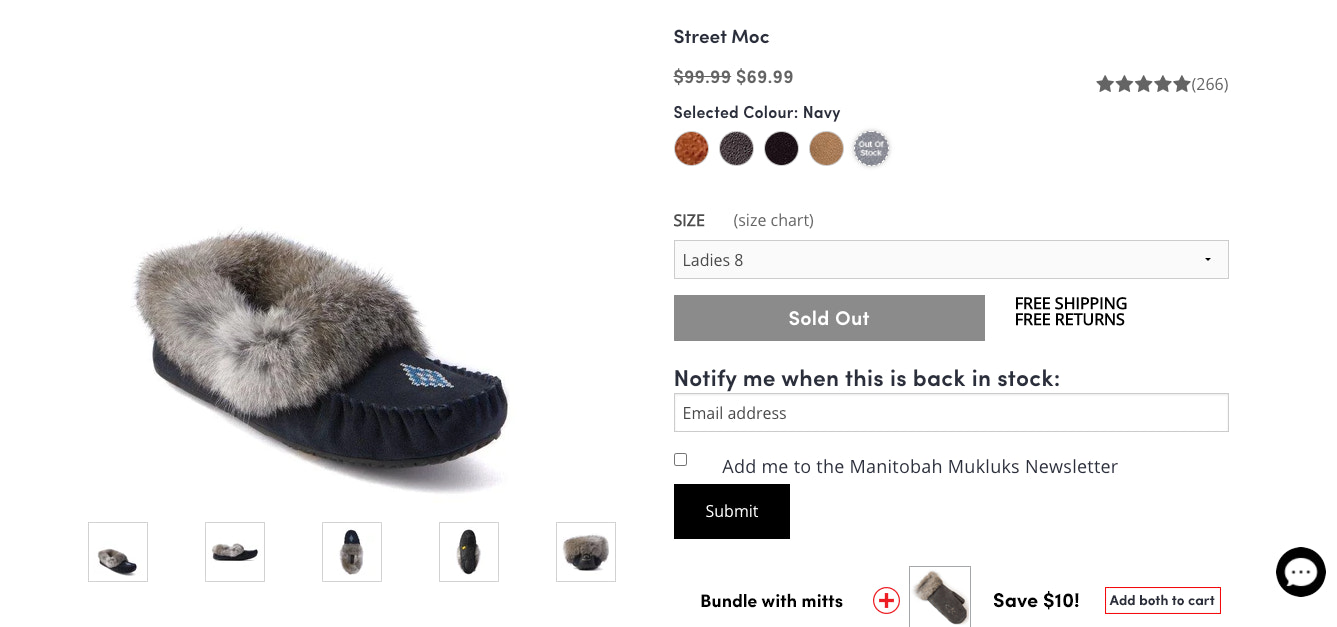This screenshot has height=627, width=1337.
Task: Enable the Add me to the Manitobah Mukluks Newsletter checkbox
Action: point(680,459)
